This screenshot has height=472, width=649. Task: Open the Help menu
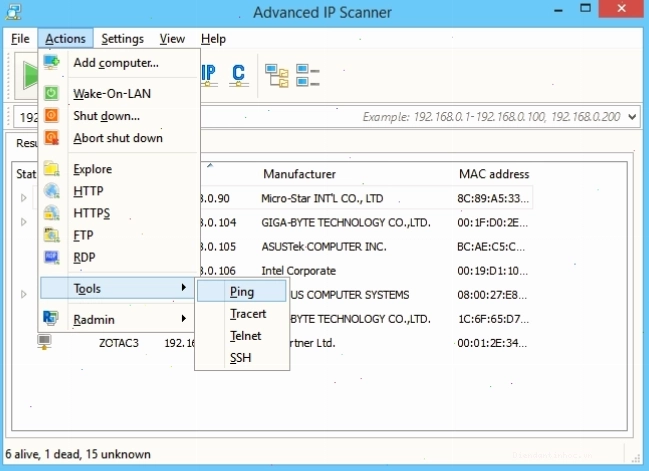coord(213,39)
